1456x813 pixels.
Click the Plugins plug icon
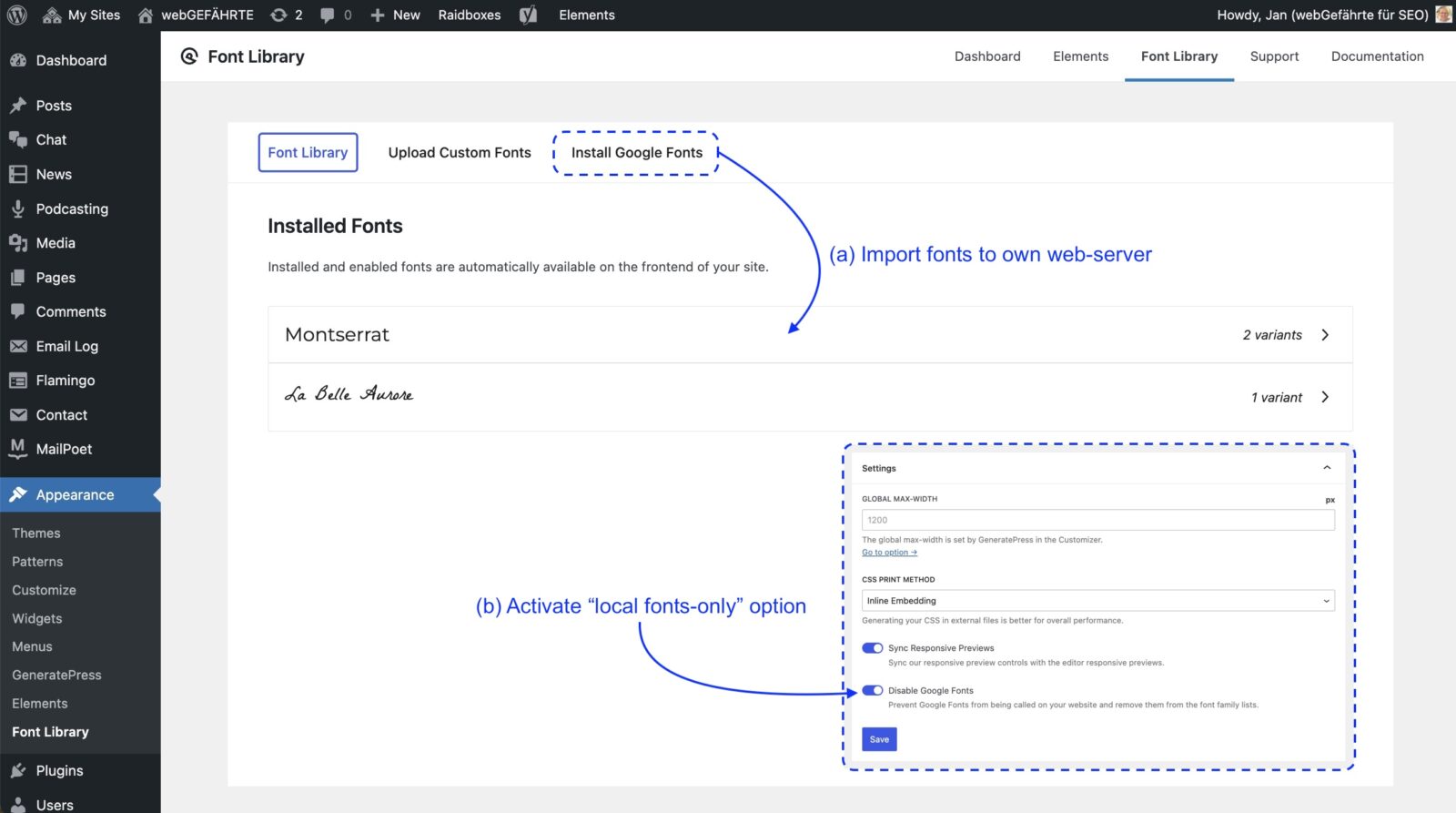pyautogui.click(x=17, y=770)
